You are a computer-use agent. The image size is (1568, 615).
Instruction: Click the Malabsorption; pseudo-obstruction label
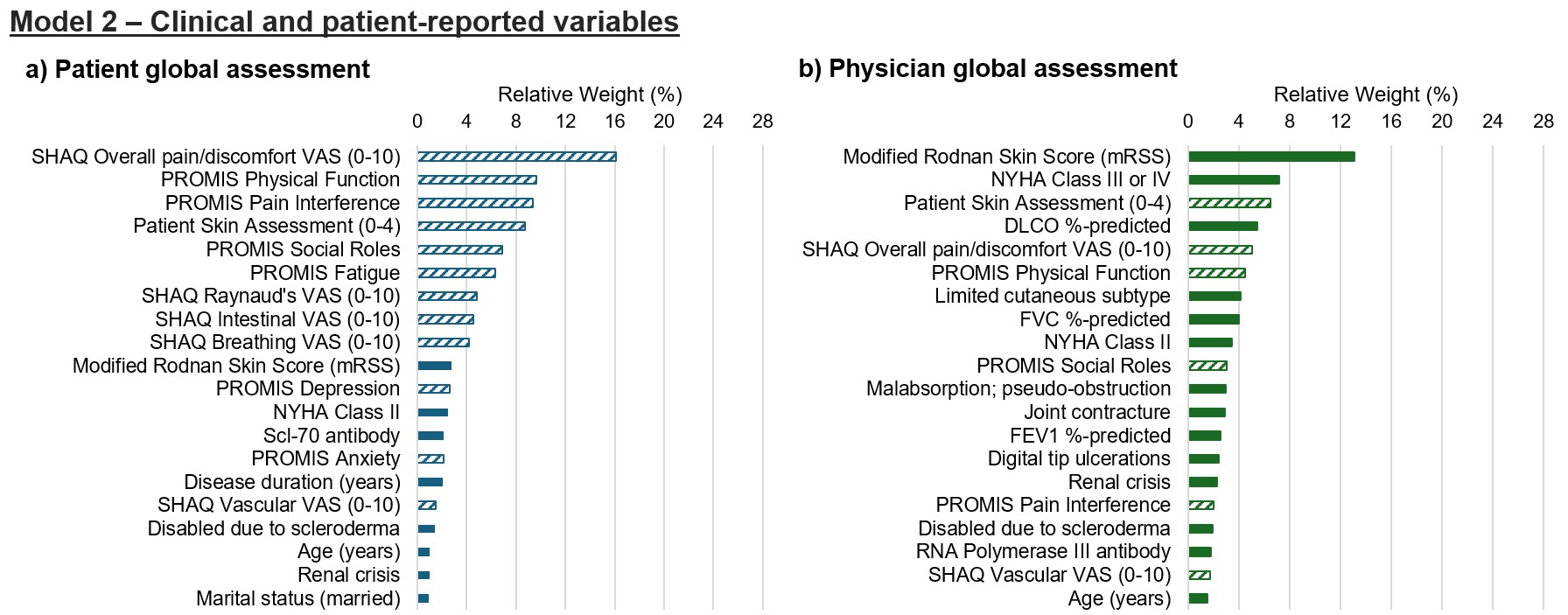click(x=1018, y=388)
